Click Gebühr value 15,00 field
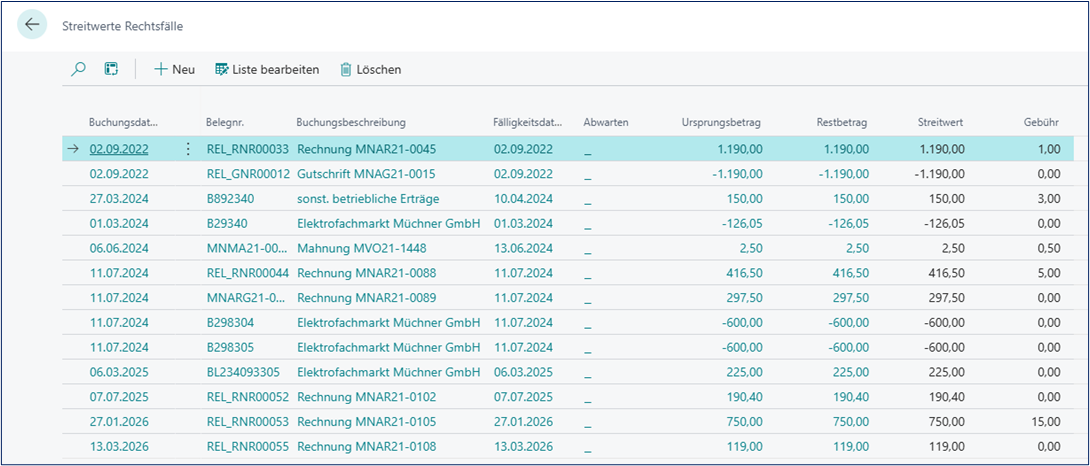Viewport: 1090px width, 466px height. point(1046,421)
